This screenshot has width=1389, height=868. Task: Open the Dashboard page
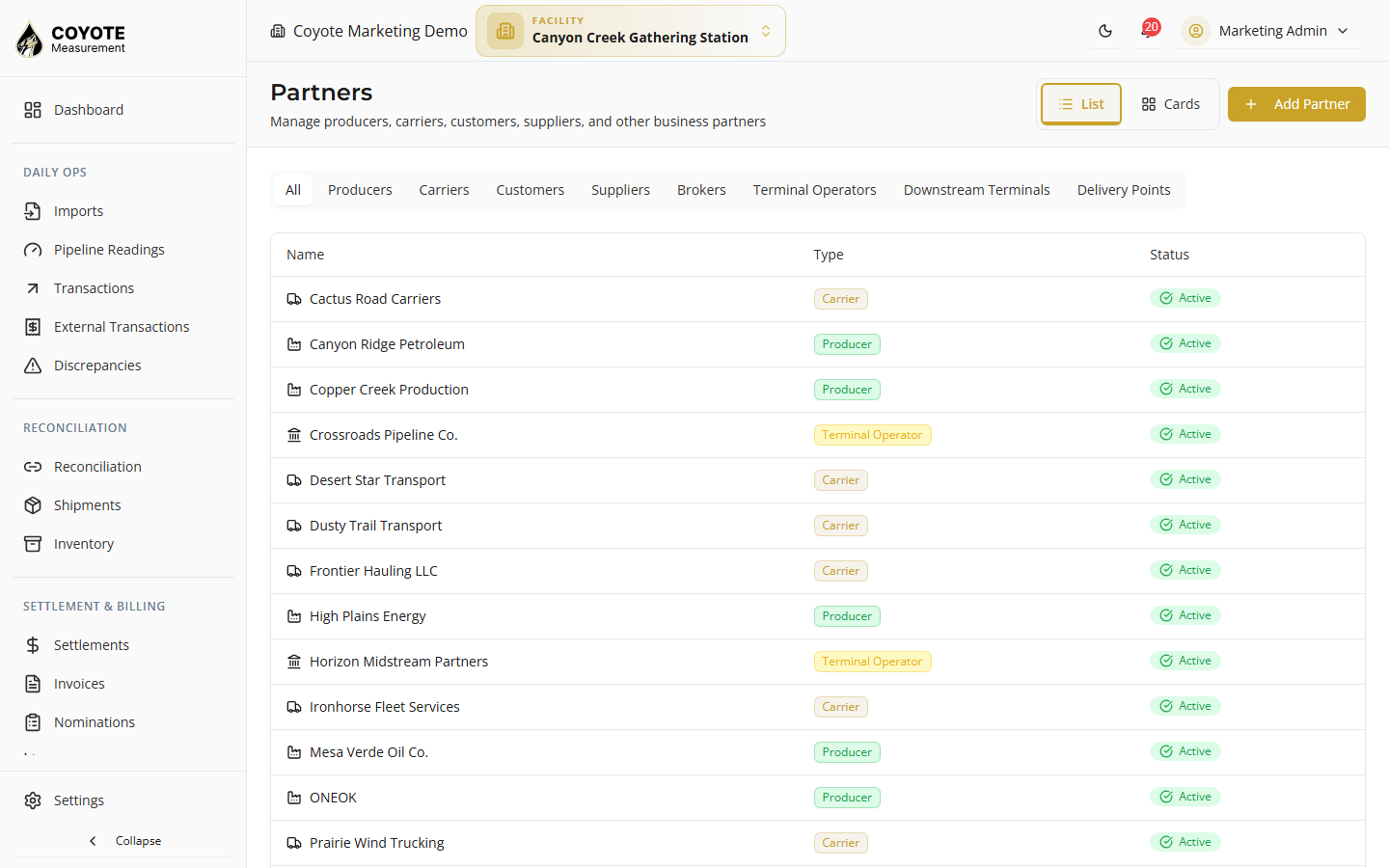coord(123,110)
